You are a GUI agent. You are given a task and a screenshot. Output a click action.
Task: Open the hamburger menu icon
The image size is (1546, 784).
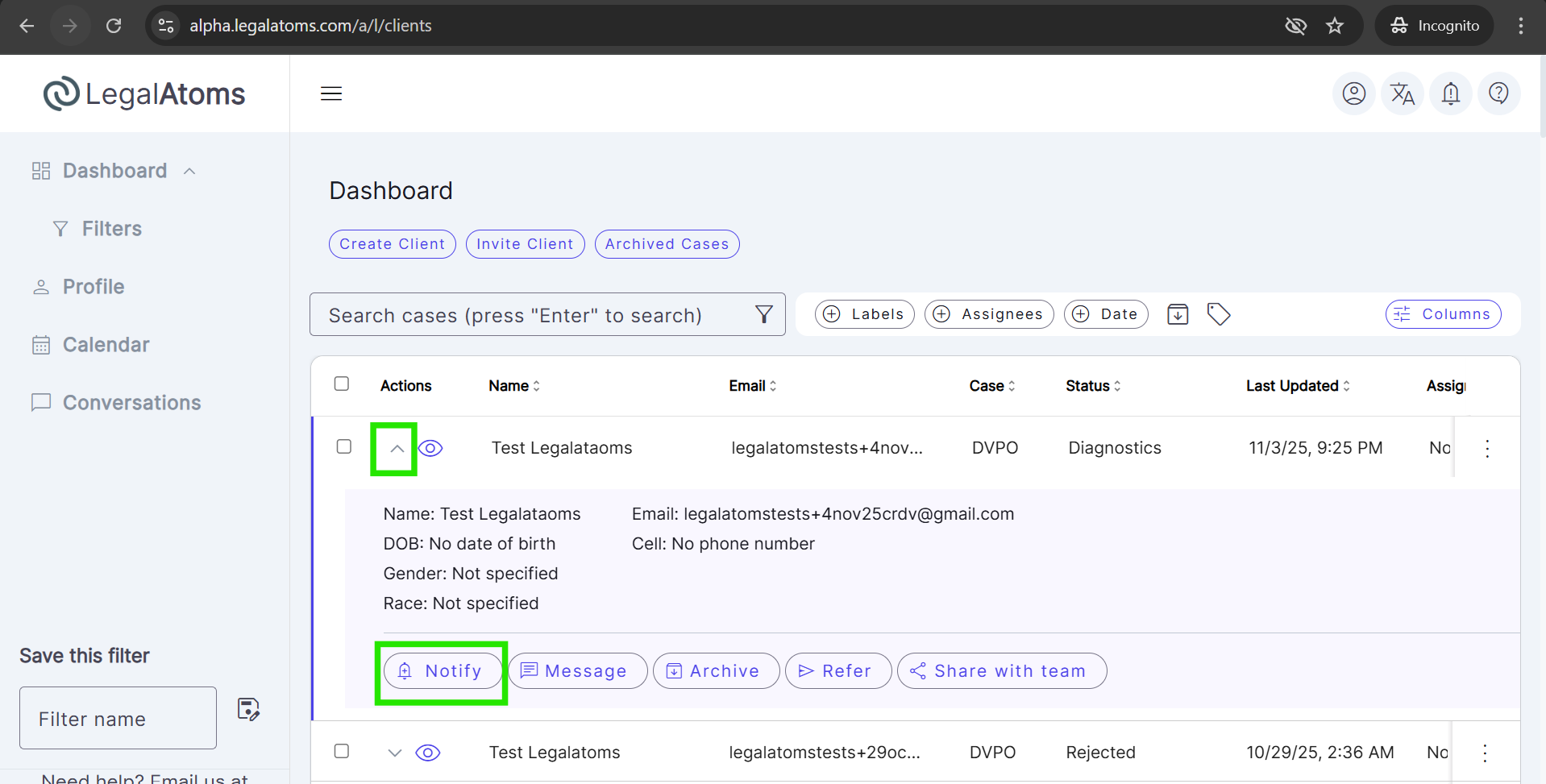331,93
